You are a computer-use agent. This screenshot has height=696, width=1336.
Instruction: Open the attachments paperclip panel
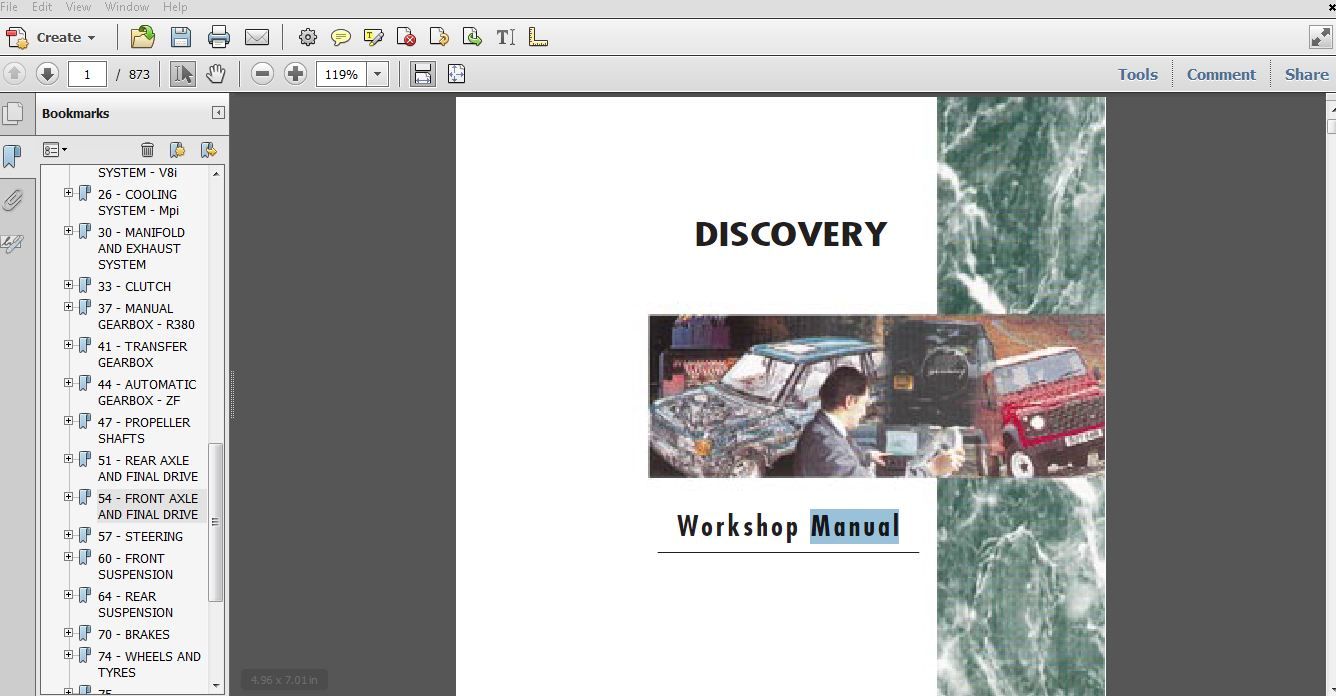(x=13, y=200)
